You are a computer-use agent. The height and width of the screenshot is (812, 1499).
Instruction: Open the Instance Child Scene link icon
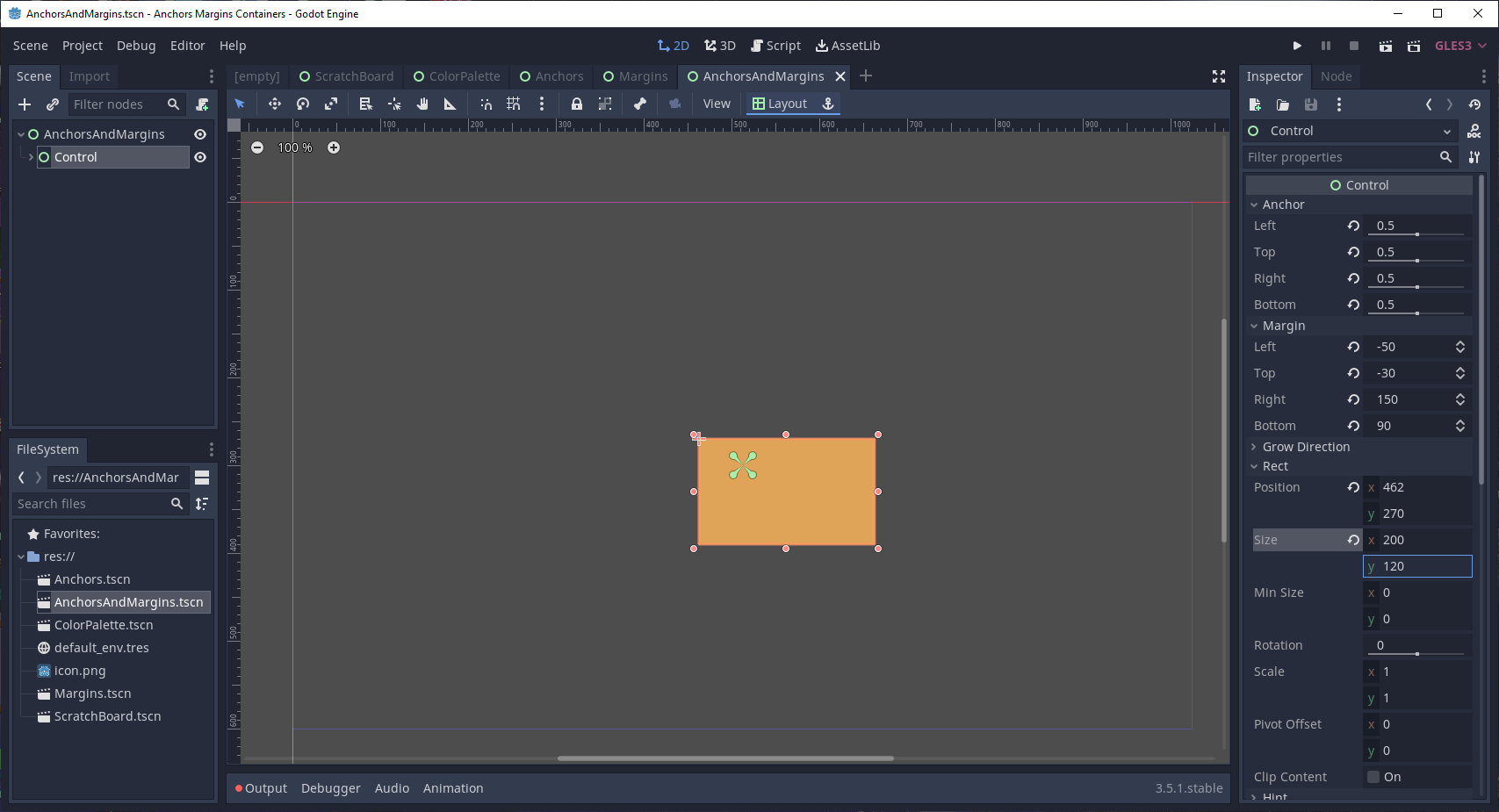(x=52, y=104)
